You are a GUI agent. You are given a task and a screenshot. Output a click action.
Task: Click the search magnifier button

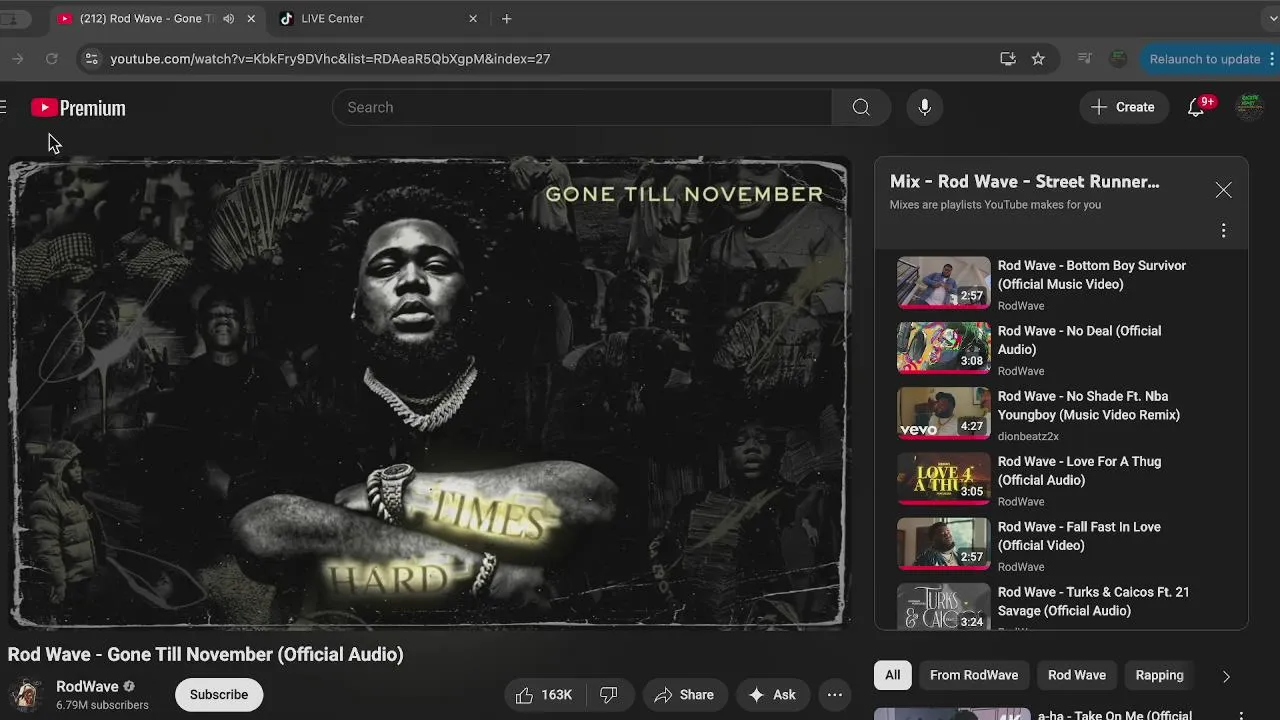coord(861,107)
